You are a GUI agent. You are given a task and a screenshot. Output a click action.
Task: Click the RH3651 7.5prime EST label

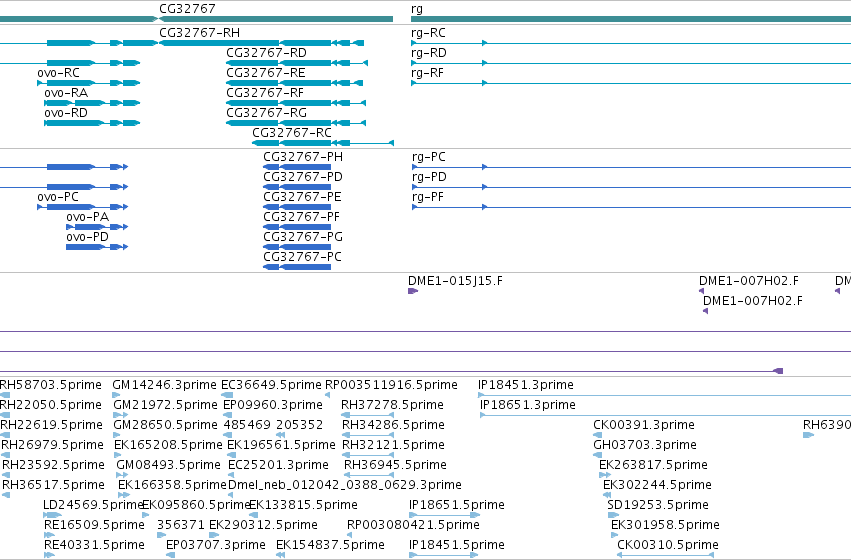(x=53, y=485)
